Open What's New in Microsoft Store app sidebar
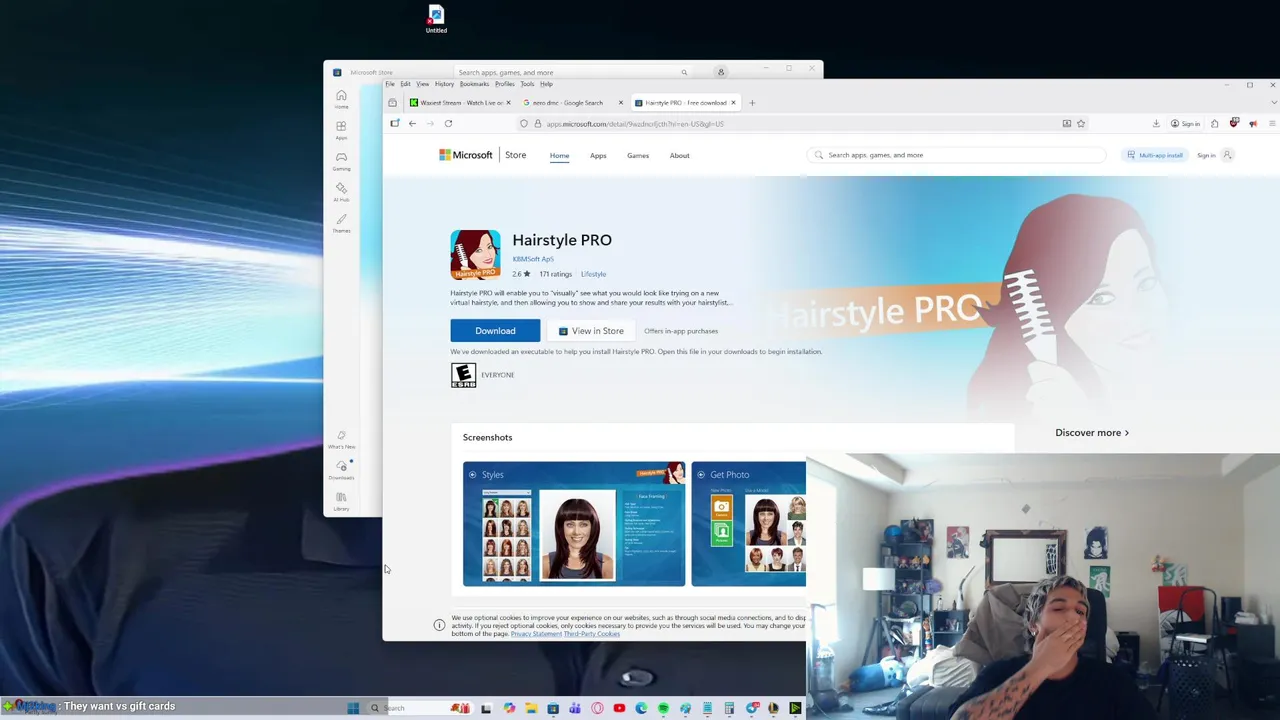 pos(341,440)
